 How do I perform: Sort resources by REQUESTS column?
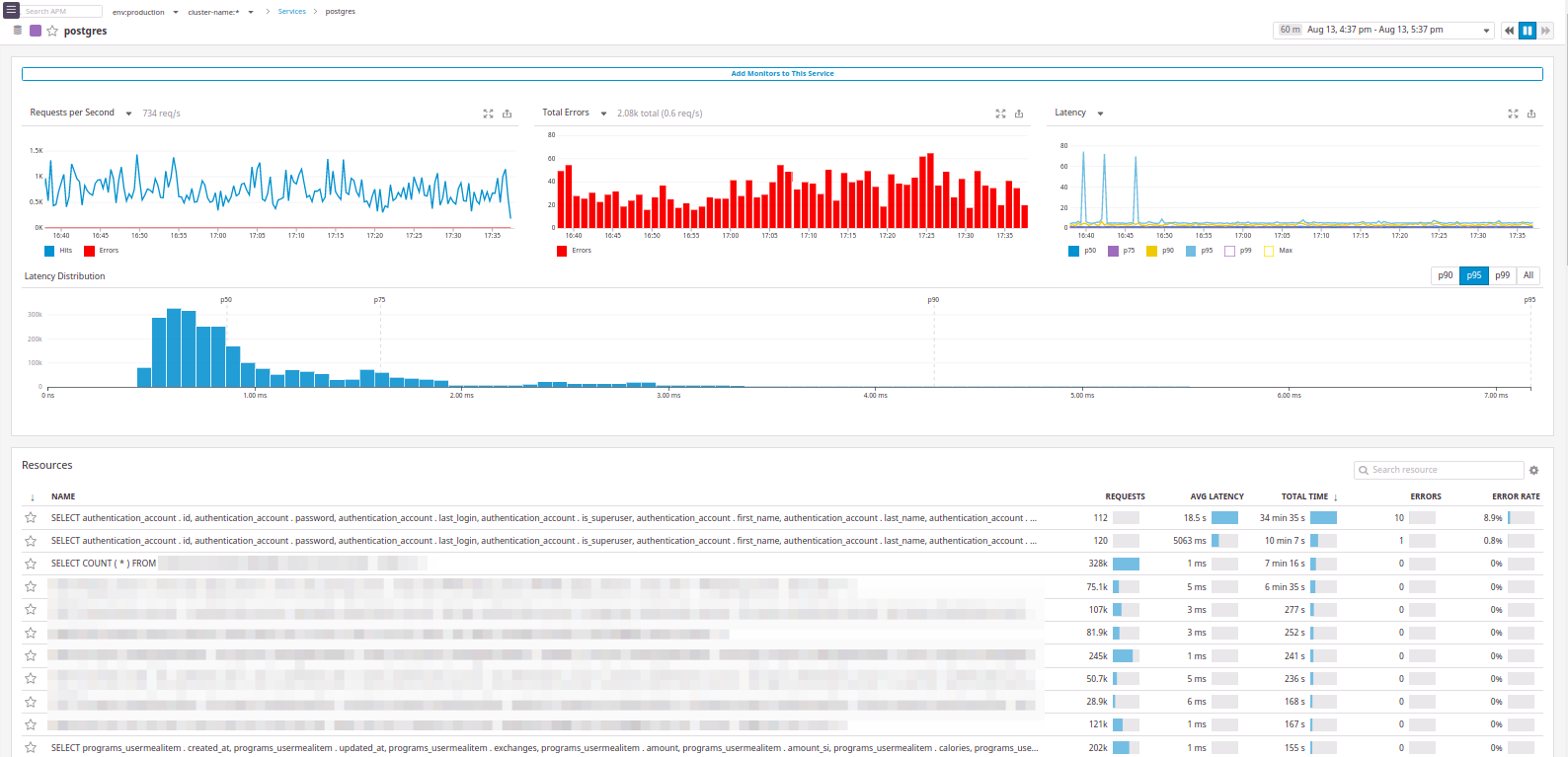(x=1125, y=497)
